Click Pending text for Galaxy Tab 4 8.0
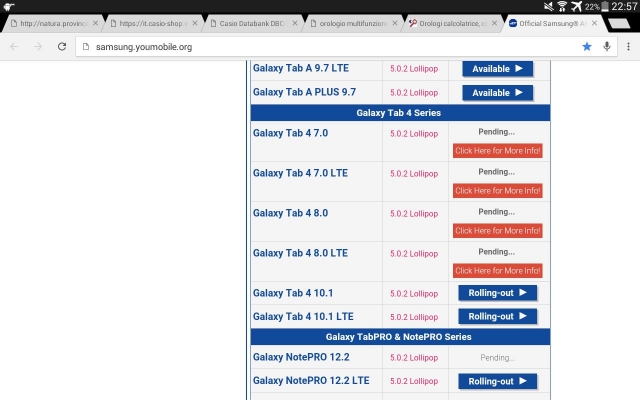The height and width of the screenshot is (400, 640). coord(496,212)
